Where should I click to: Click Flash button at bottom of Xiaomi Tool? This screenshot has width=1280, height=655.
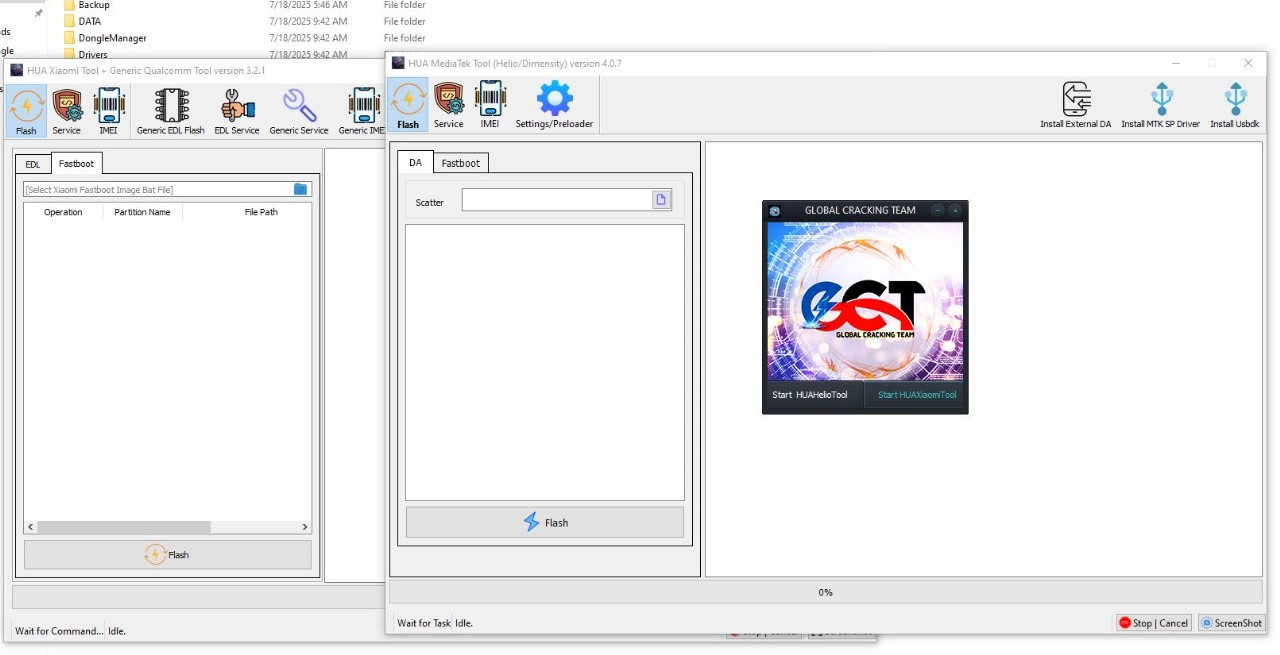(x=168, y=555)
